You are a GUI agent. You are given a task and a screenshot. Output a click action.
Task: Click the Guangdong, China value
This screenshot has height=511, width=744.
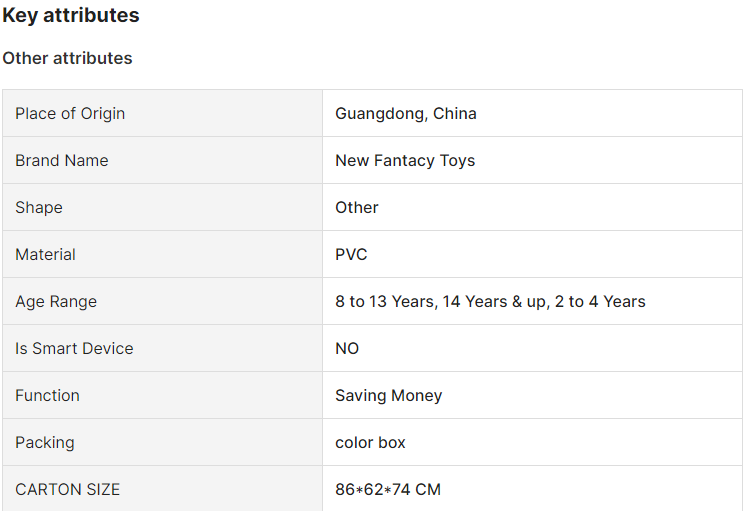click(406, 114)
